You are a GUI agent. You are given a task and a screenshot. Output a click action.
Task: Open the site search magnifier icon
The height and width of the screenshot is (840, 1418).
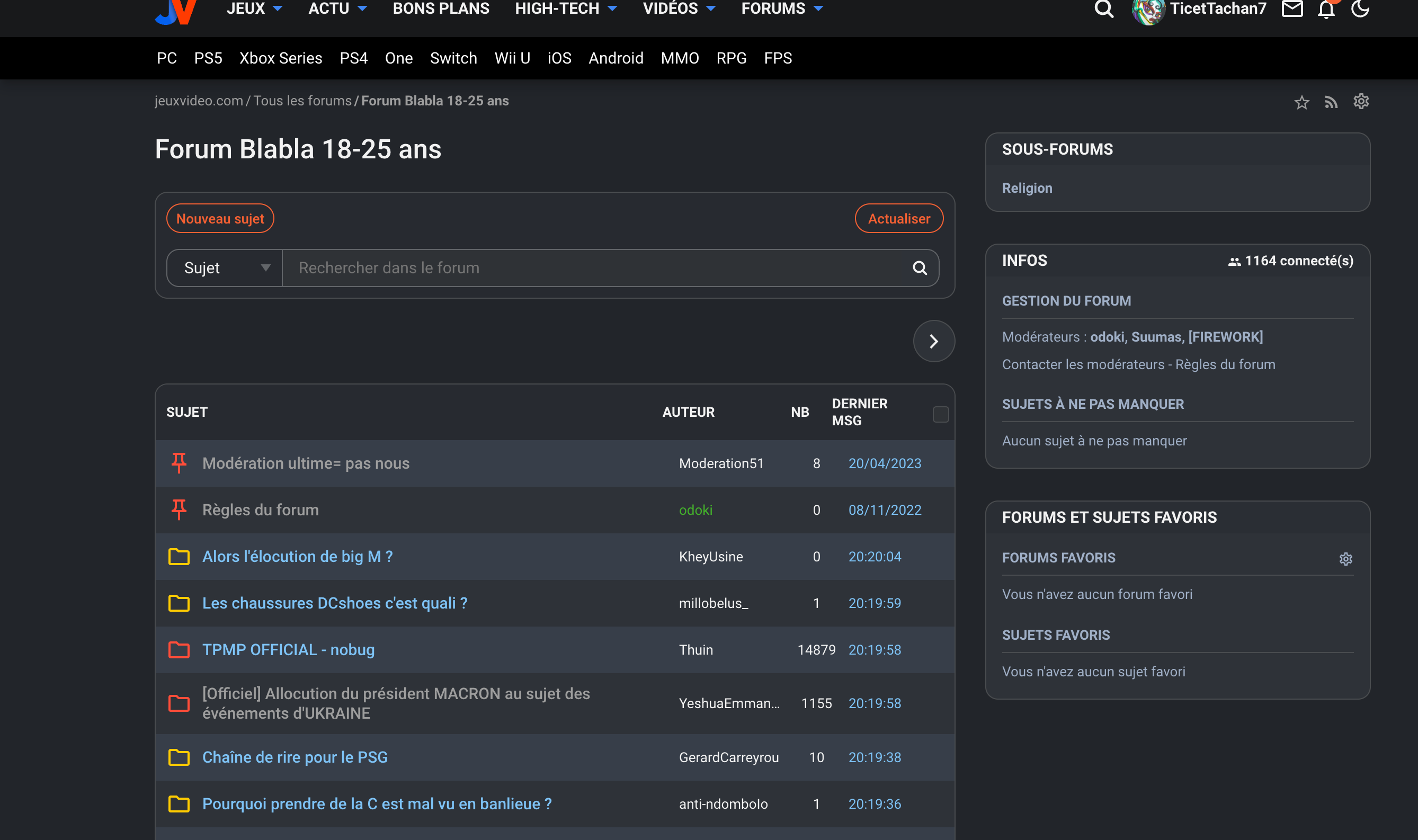tap(1103, 9)
